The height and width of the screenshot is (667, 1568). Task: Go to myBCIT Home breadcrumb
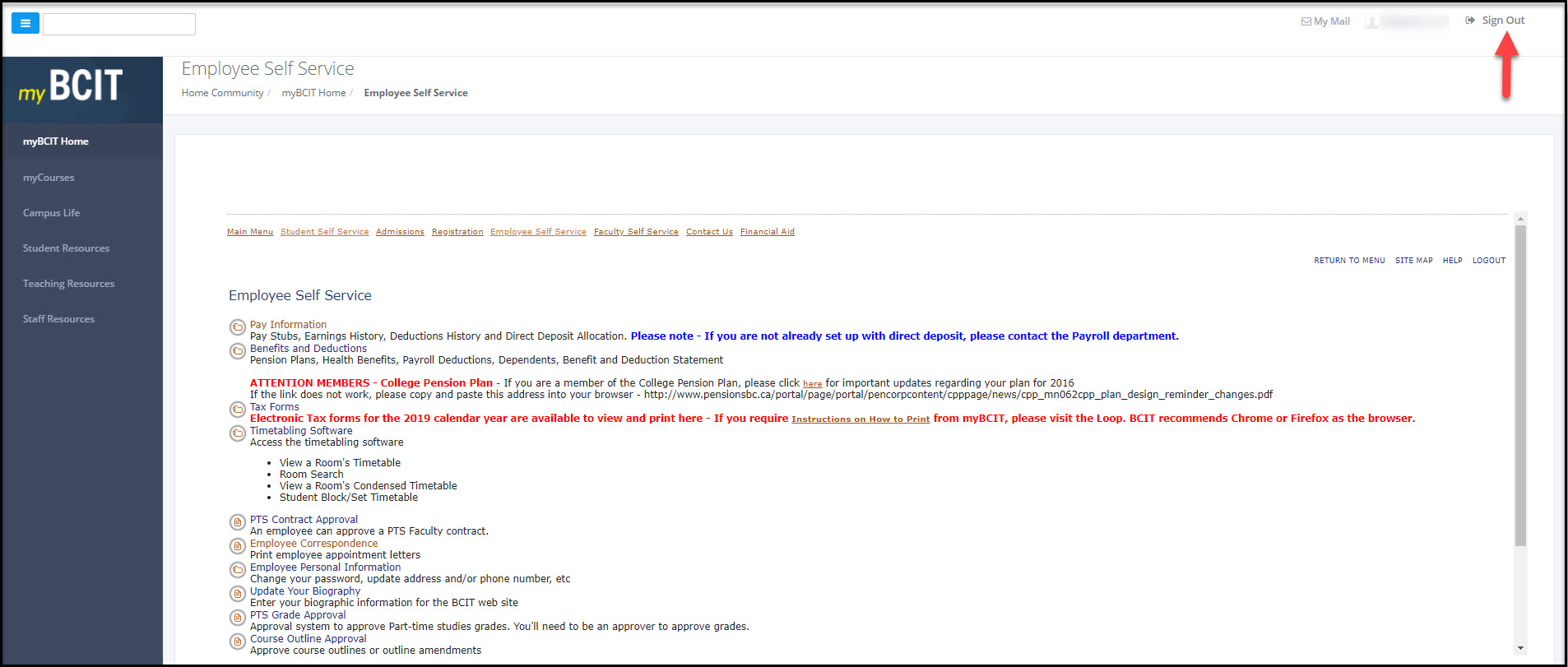(x=313, y=93)
